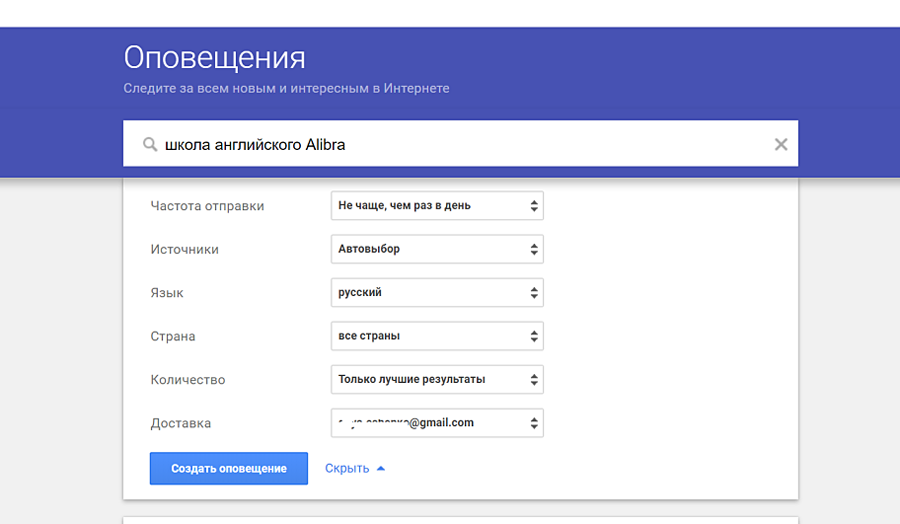Click the Частота отправки label

[207, 206]
